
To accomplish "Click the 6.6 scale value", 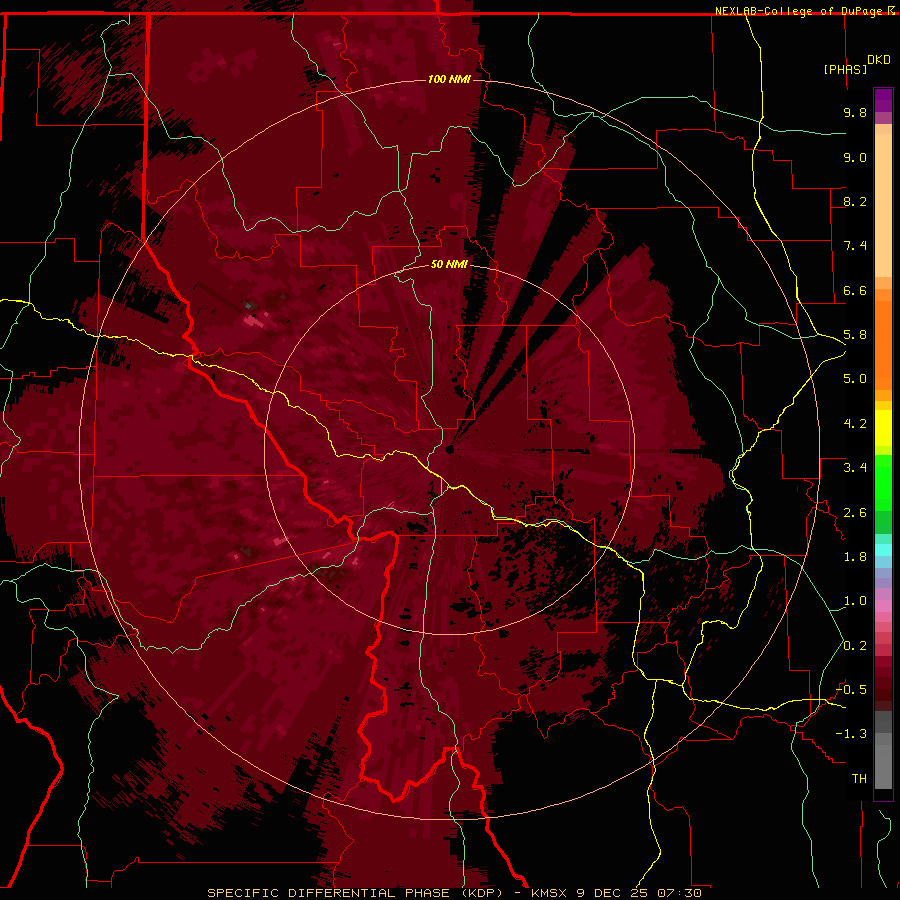I will (855, 290).
